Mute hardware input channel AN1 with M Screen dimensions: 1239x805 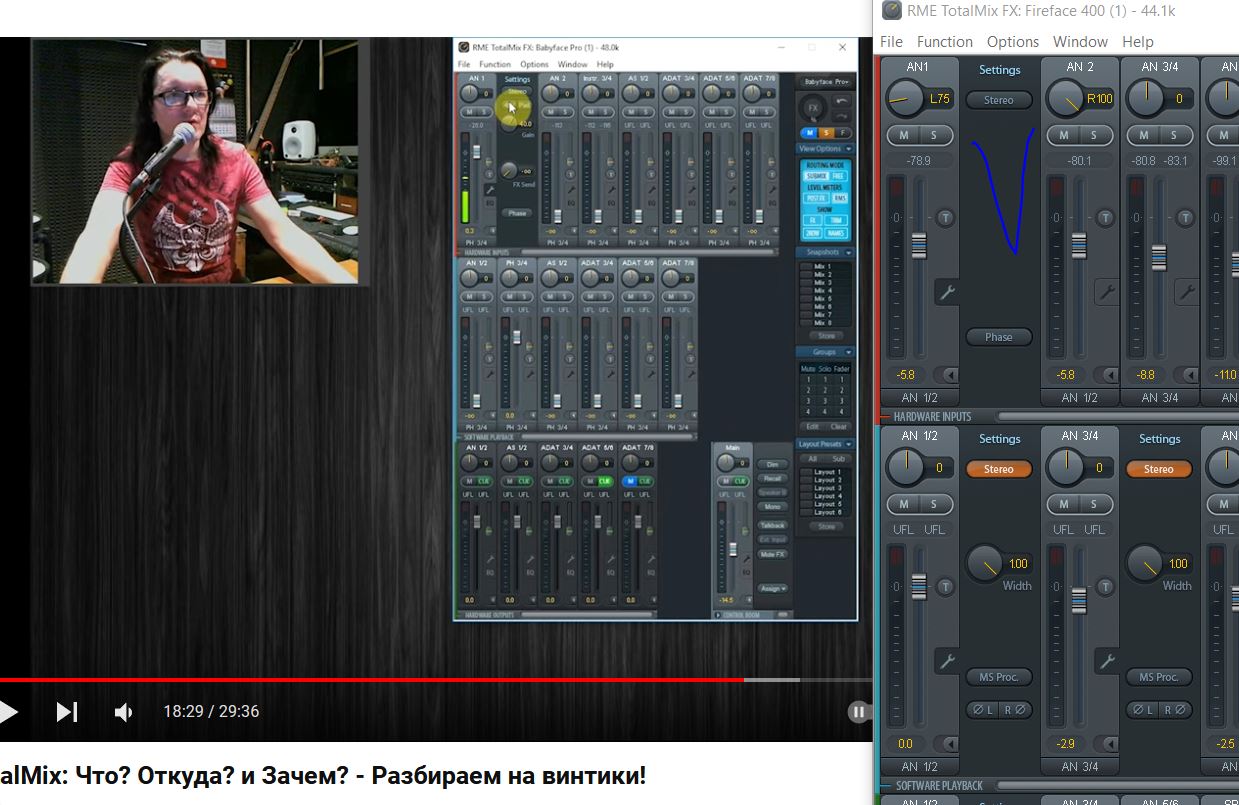(904, 135)
